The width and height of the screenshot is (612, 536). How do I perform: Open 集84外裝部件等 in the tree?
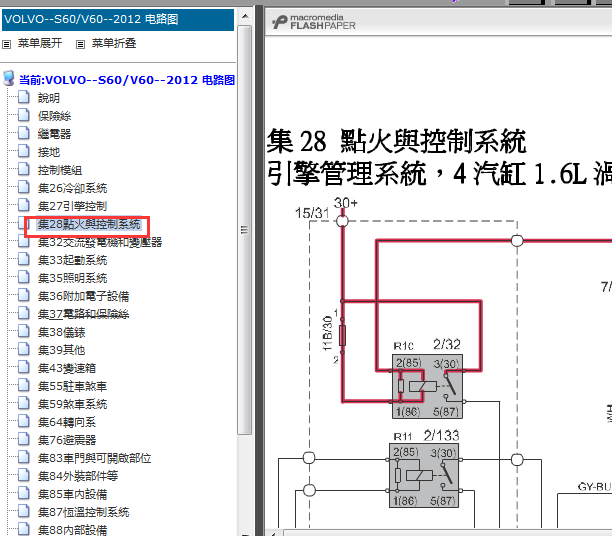(78, 476)
